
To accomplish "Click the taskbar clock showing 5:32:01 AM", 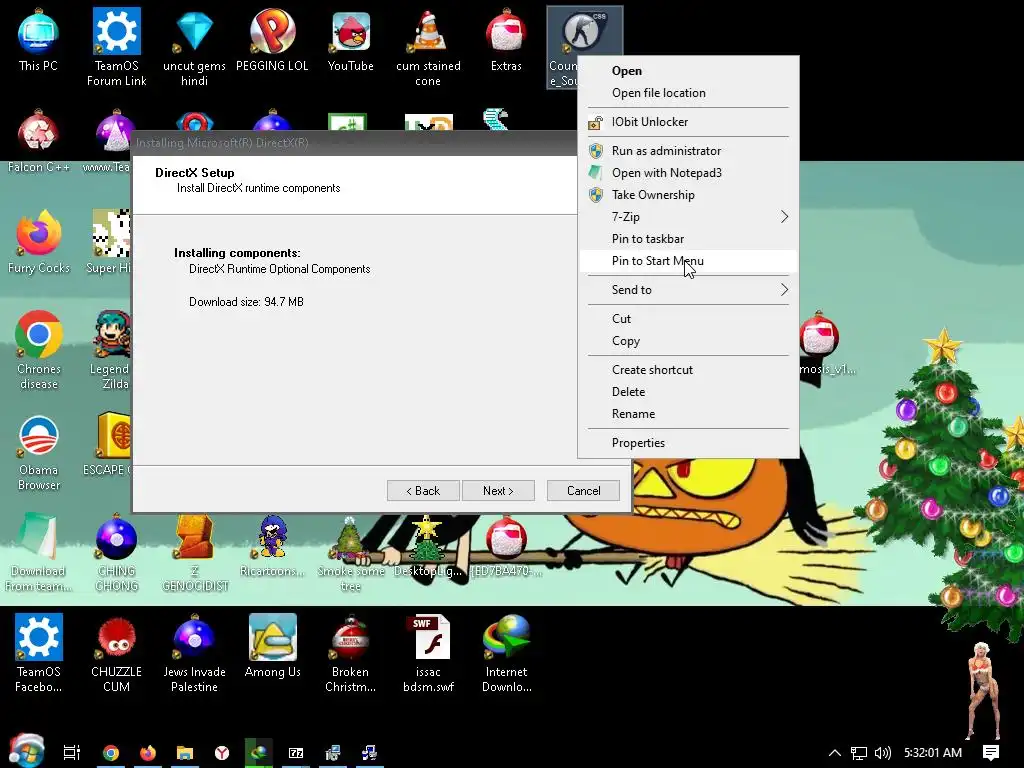I will pos(933,753).
